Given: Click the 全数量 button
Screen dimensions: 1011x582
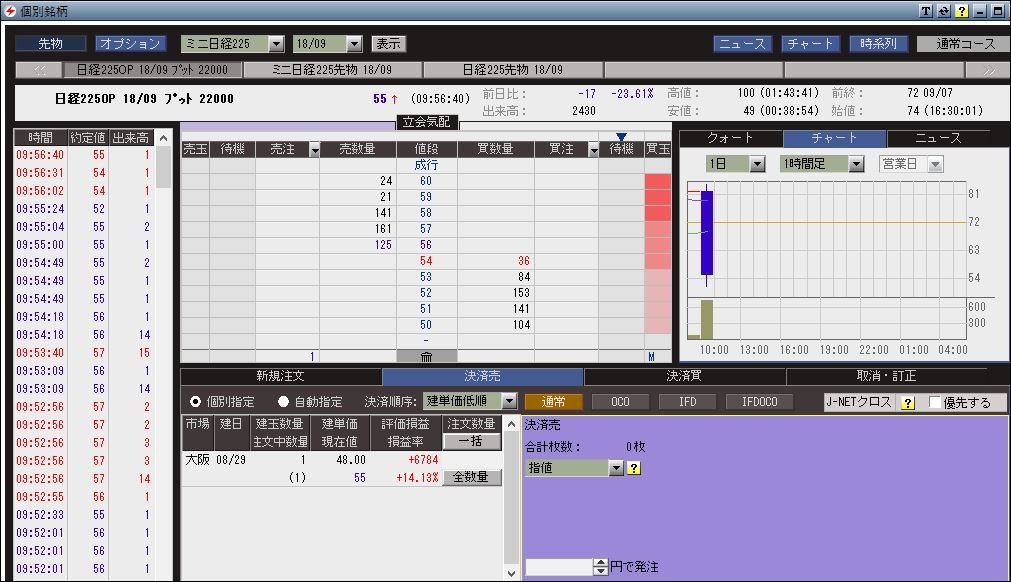Looking at the screenshot, I should [x=471, y=477].
